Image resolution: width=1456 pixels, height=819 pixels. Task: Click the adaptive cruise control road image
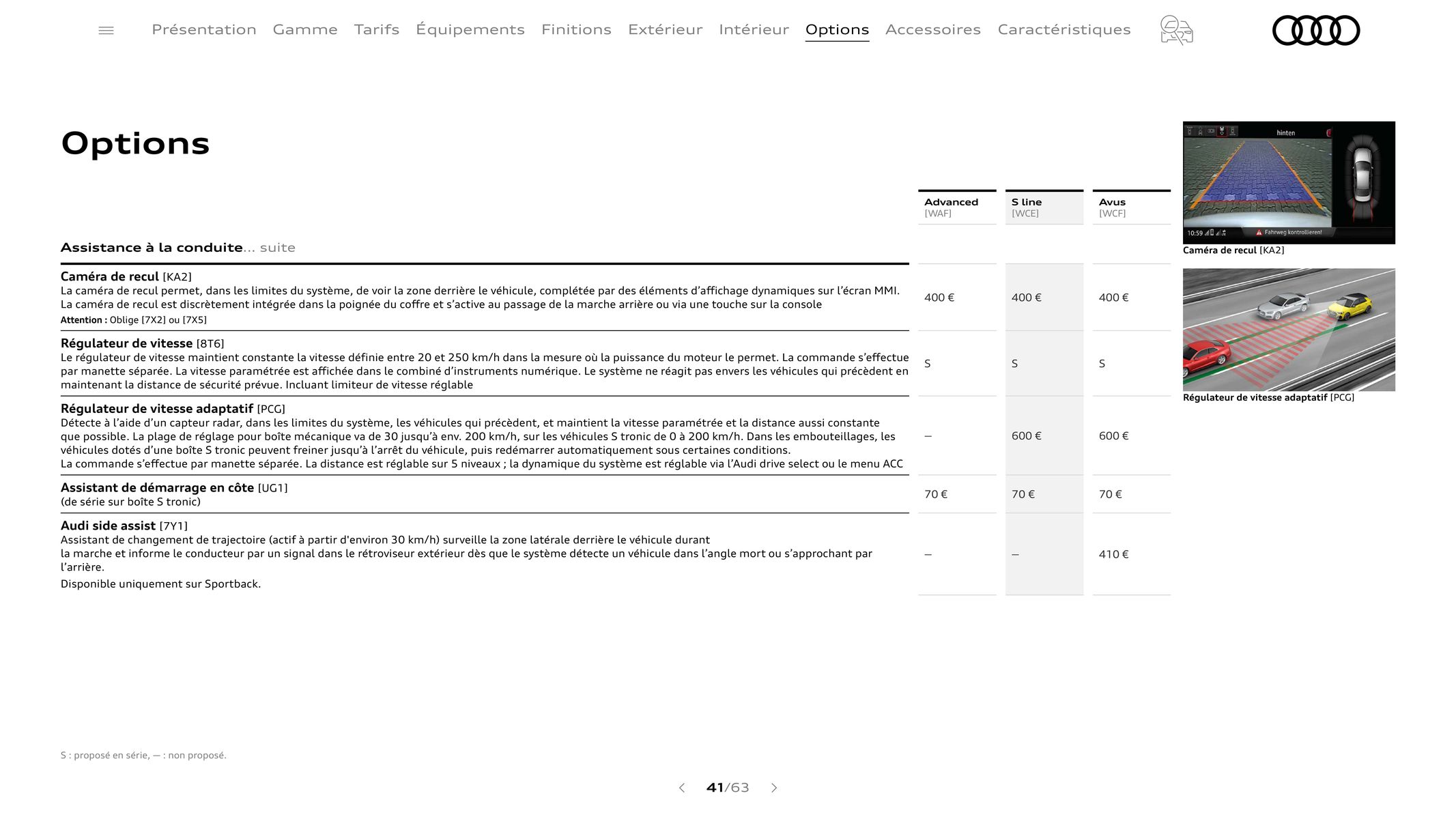click(1289, 330)
